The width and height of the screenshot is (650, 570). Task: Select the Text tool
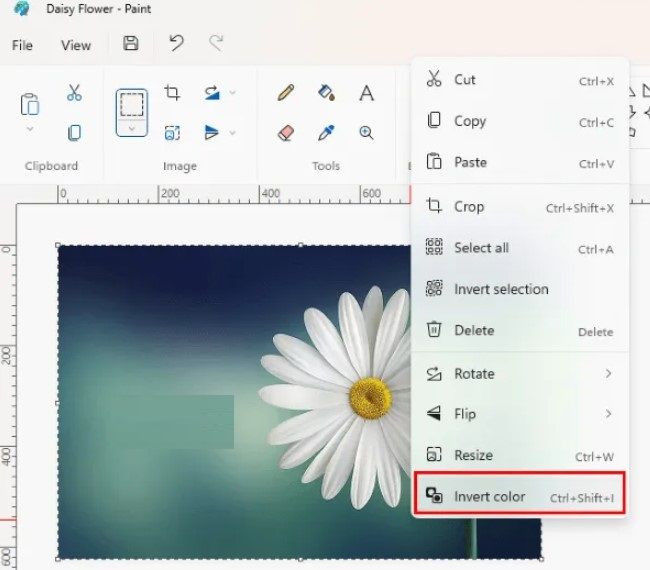coord(366,93)
